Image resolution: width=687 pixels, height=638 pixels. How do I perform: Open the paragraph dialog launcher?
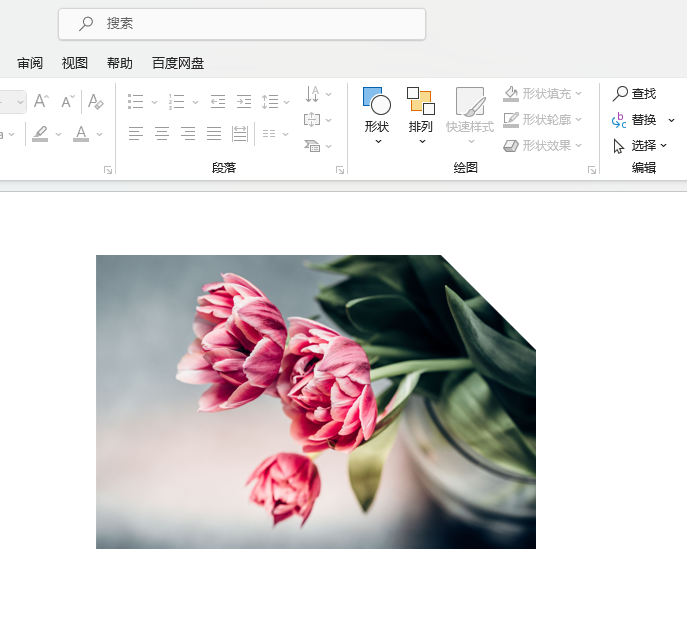[340, 170]
